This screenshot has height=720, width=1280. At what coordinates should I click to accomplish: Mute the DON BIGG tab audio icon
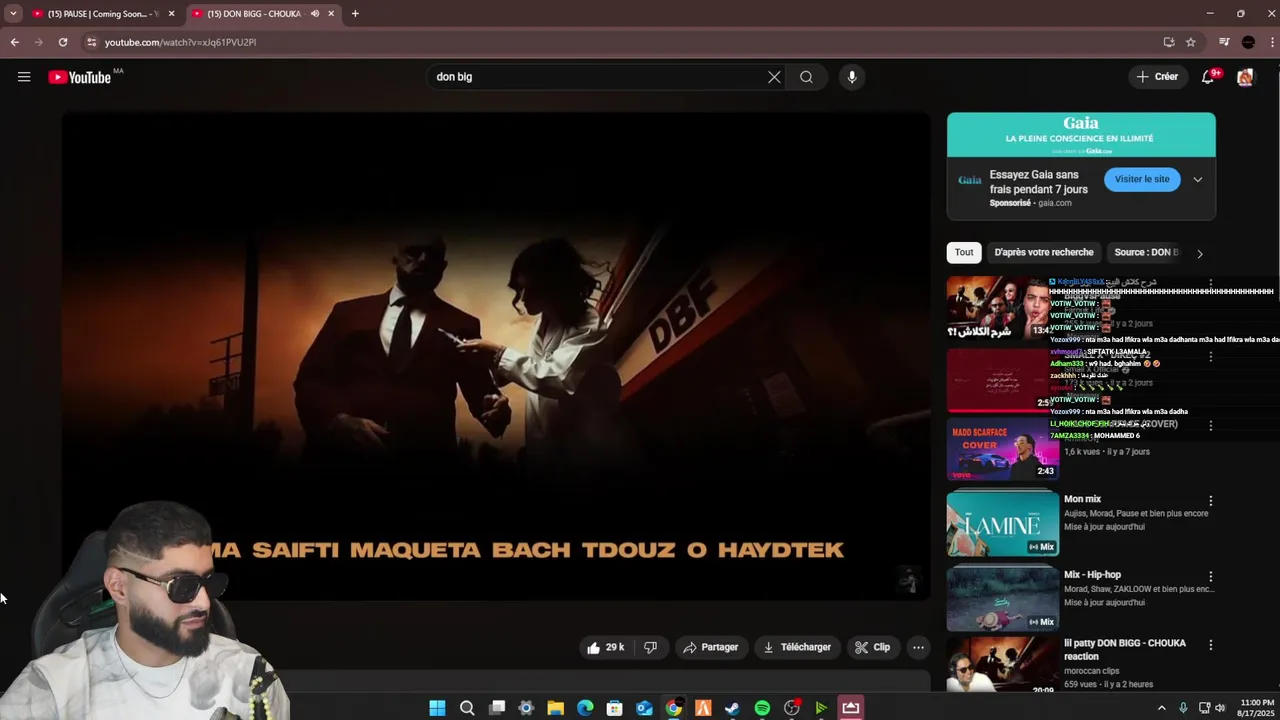click(x=314, y=14)
